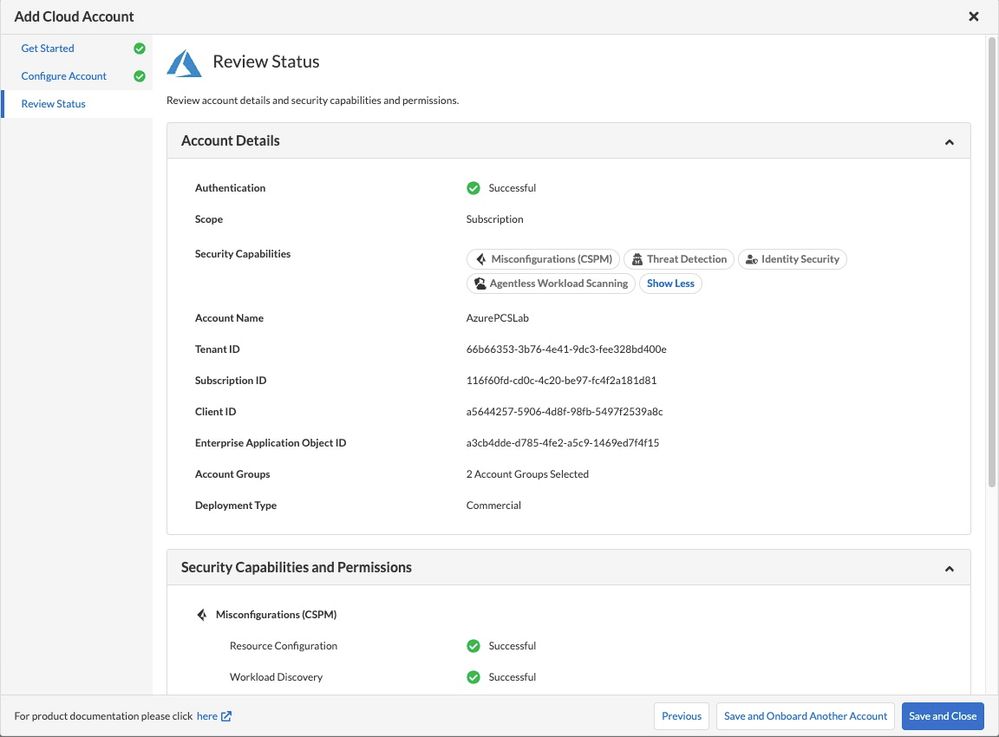
Task: Close the Add Cloud Account dialog
Action: (x=973, y=16)
